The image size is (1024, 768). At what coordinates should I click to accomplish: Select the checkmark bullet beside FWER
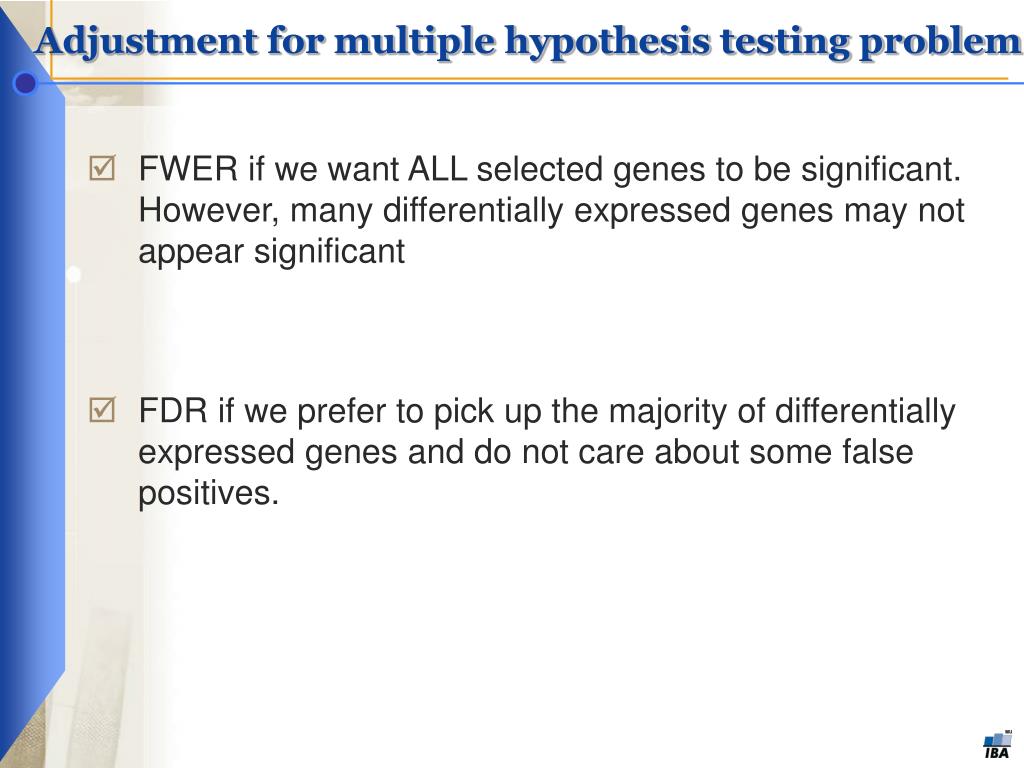click(x=102, y=168)
